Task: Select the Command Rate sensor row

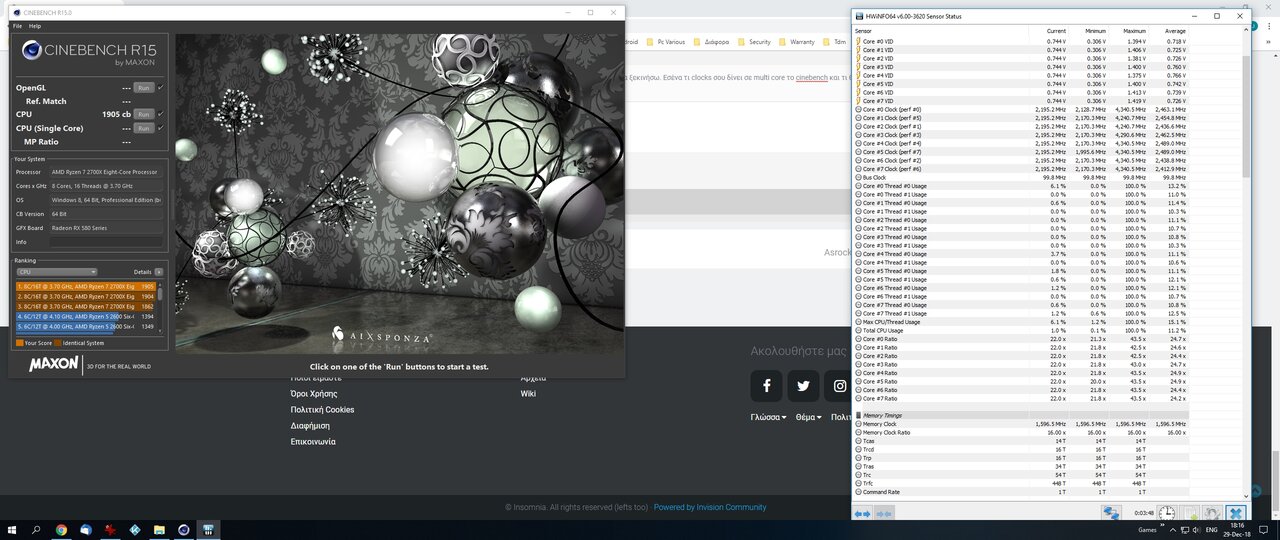Action: 1020,492
